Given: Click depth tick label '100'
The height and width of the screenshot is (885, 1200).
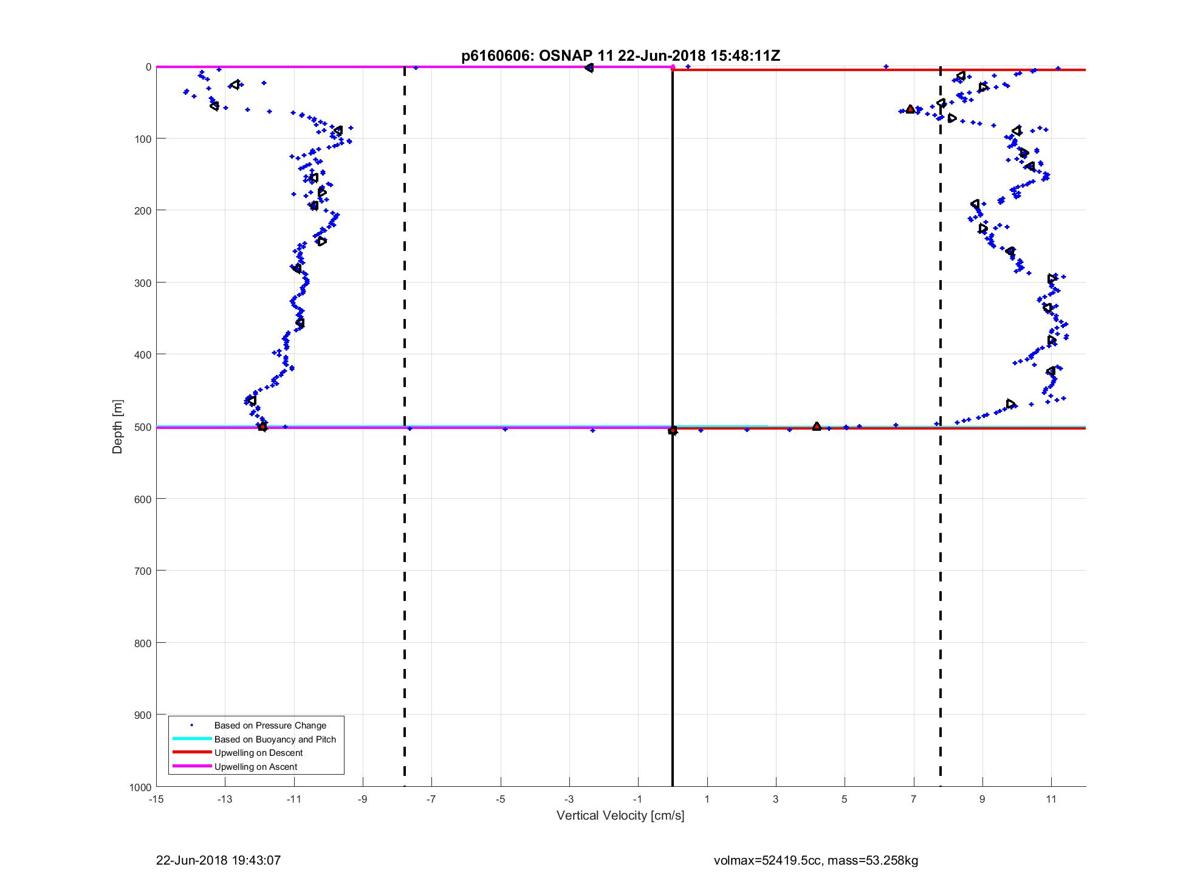Looking at the screenshot, I should (142, 139).
